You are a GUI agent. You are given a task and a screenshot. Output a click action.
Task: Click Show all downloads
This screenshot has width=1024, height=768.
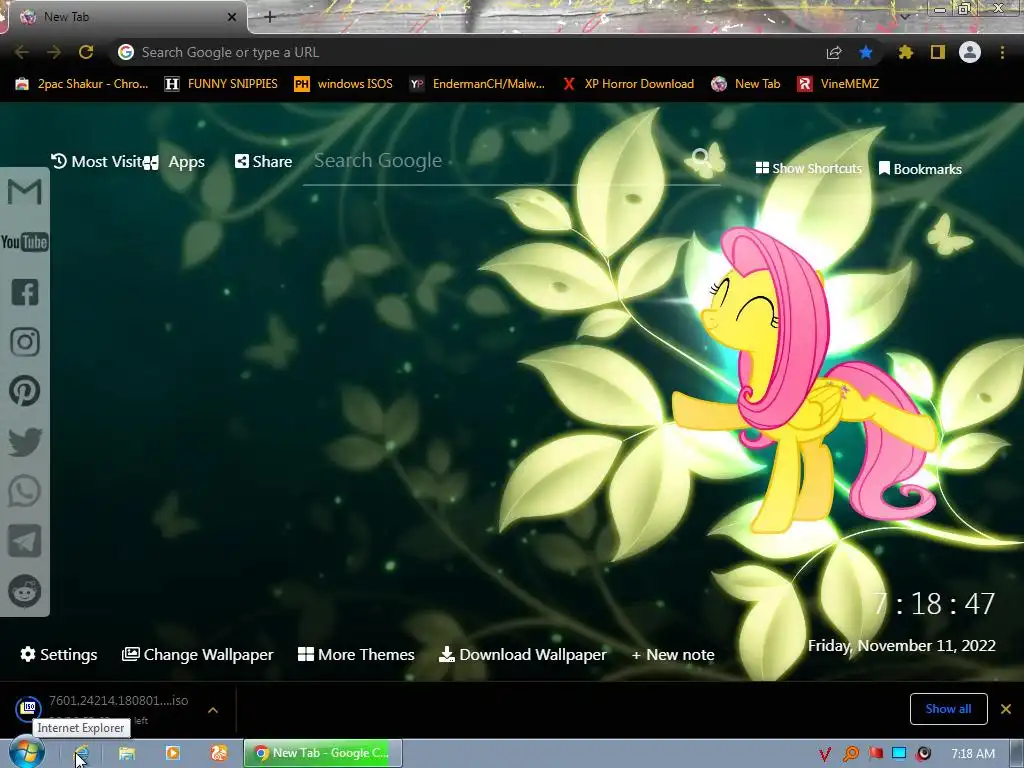pos(948,709)
